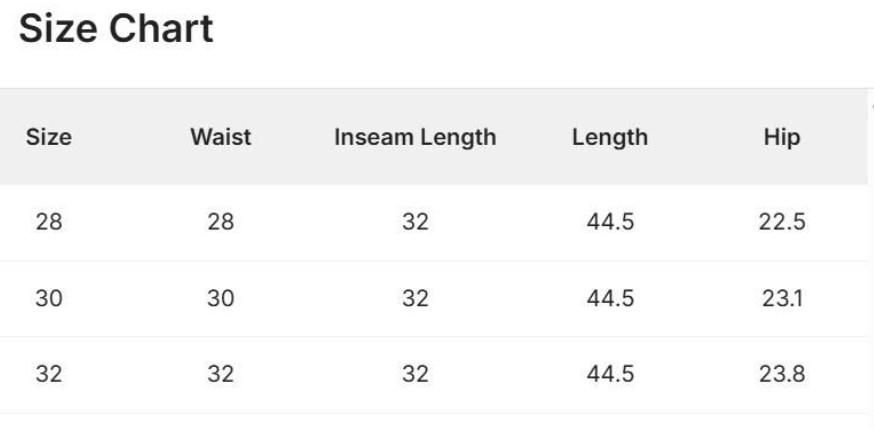Click the inseam length for size 30
This screenshot has width=874, height=430.
point(415,298)
